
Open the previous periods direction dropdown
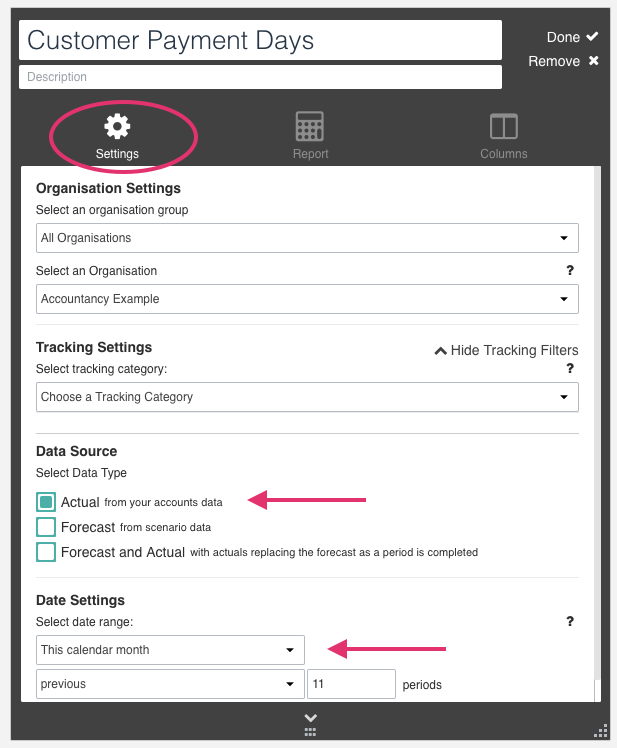[x=170, y=684]
